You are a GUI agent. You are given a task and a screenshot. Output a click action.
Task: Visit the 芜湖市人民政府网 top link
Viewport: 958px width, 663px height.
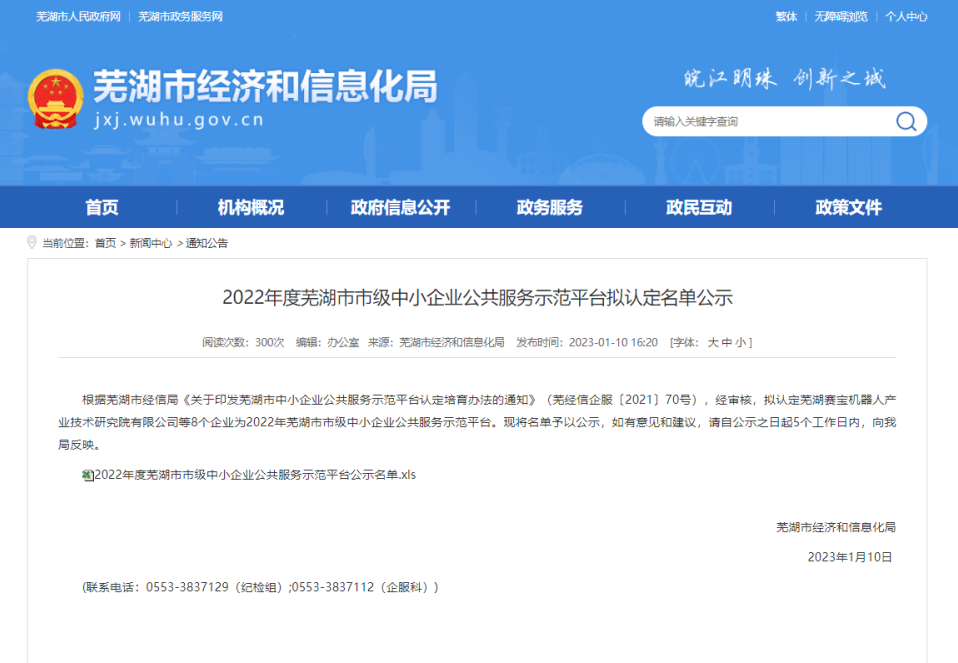coord(78,17)
